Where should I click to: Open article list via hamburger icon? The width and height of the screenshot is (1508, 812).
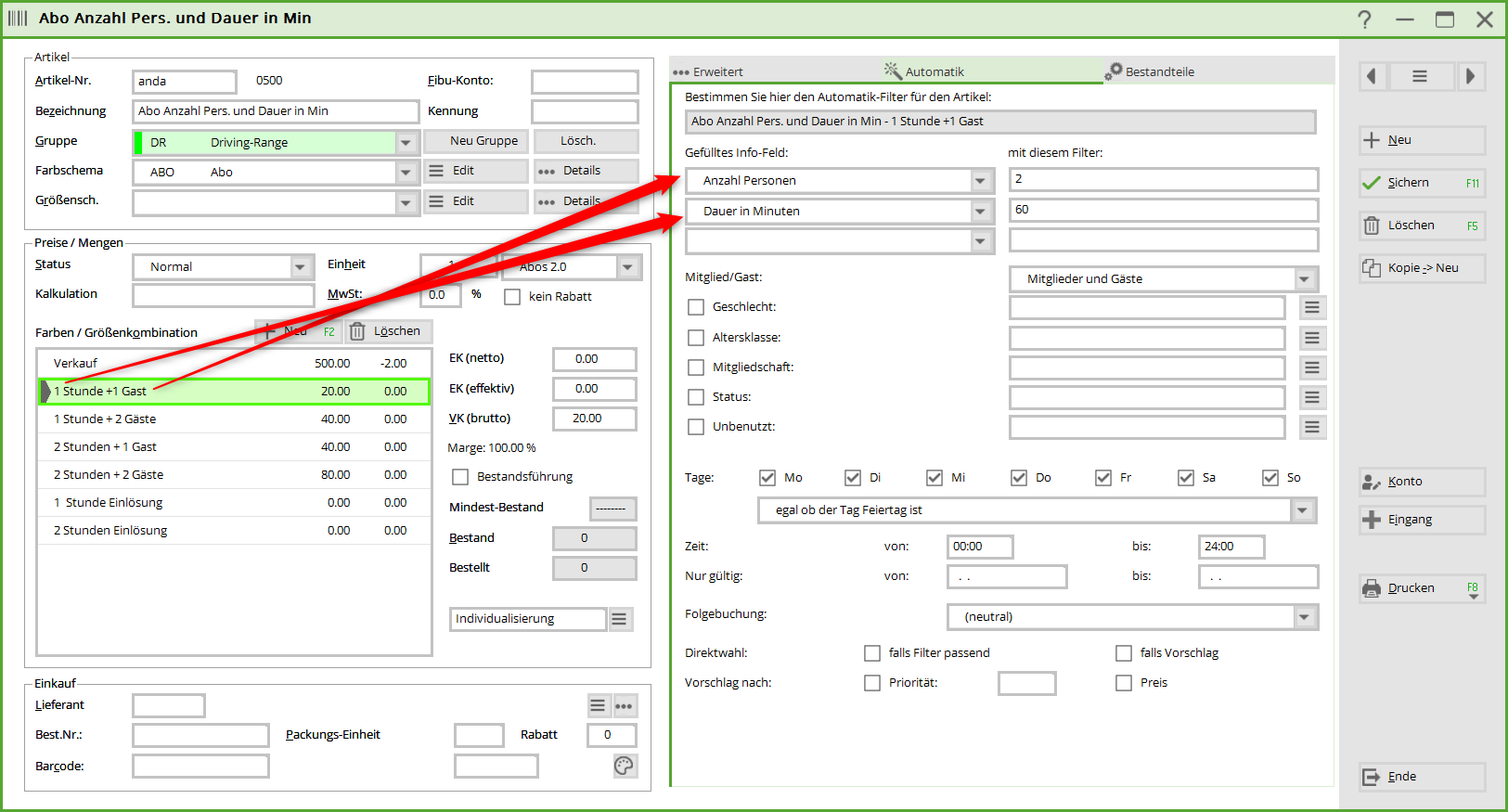tap(1420, 76)
